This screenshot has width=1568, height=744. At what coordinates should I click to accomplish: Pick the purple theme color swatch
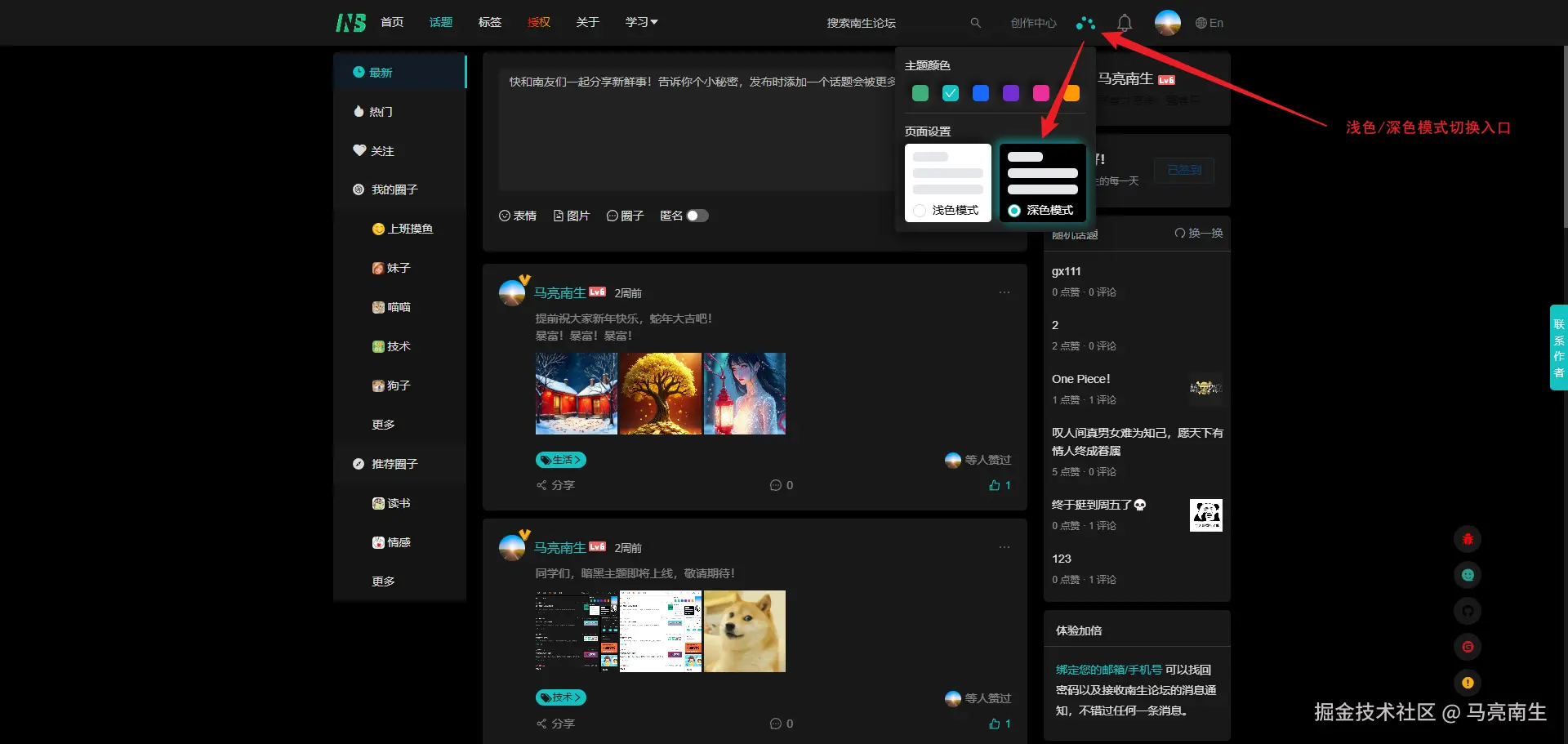pos(1011,93)
